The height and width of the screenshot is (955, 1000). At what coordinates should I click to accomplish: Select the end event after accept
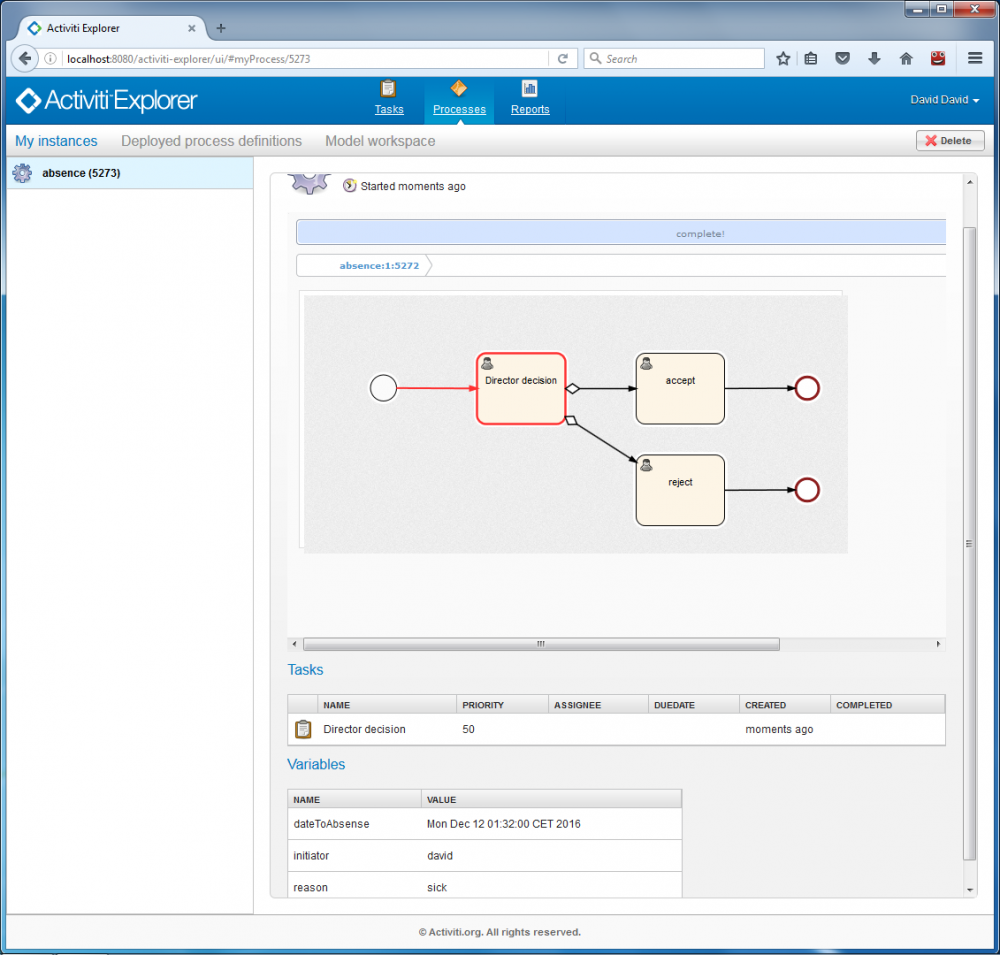click(807, 388)
